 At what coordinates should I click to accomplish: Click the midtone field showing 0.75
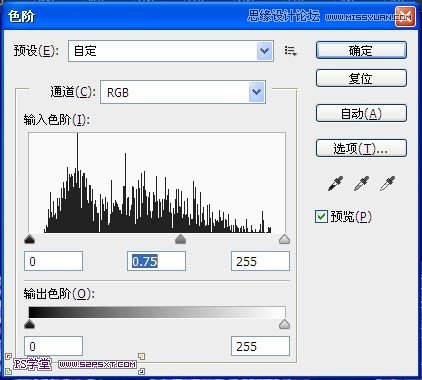tap(156, 261)
